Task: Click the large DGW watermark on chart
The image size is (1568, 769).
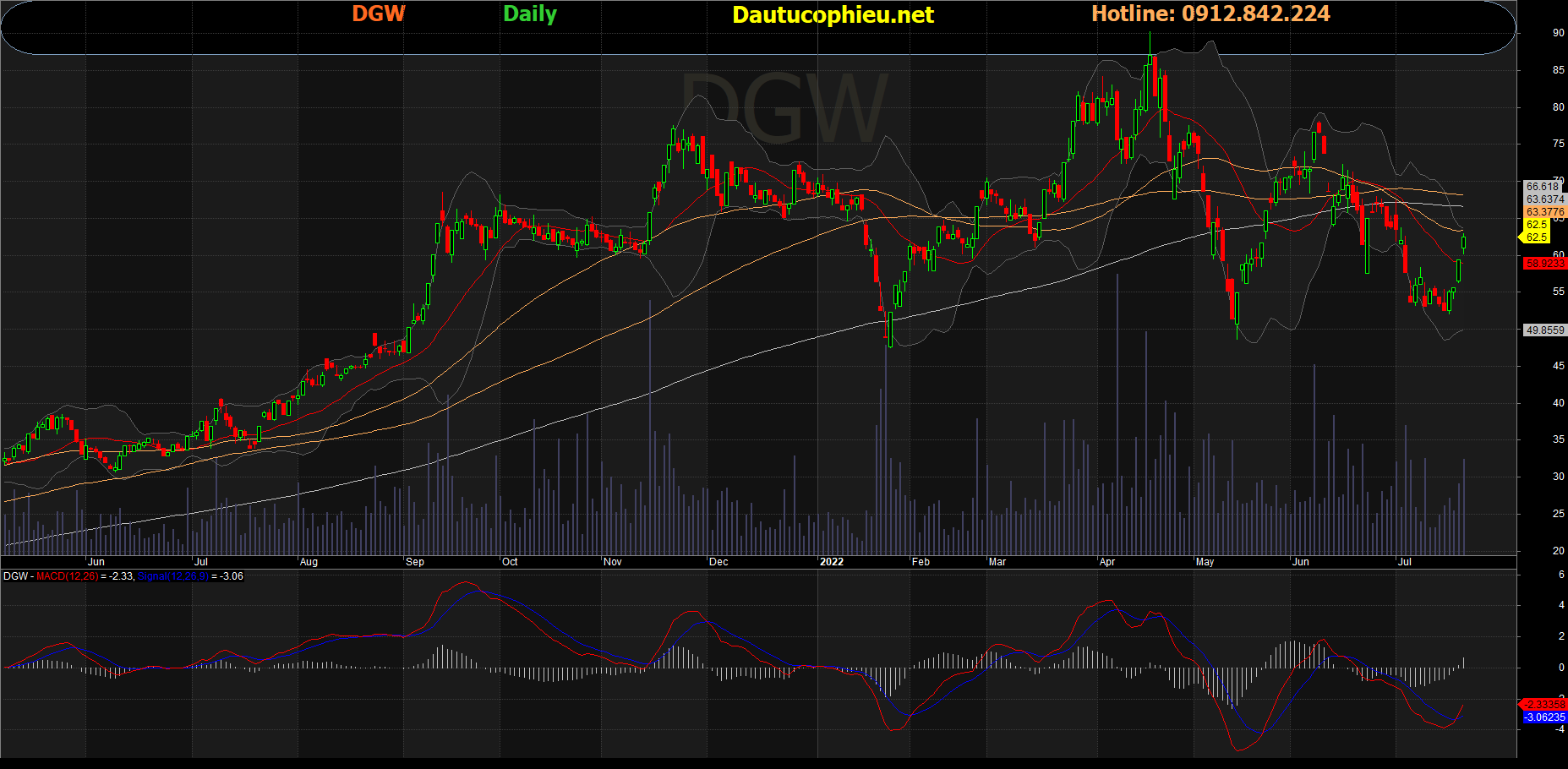Action: tap(784, 110)
